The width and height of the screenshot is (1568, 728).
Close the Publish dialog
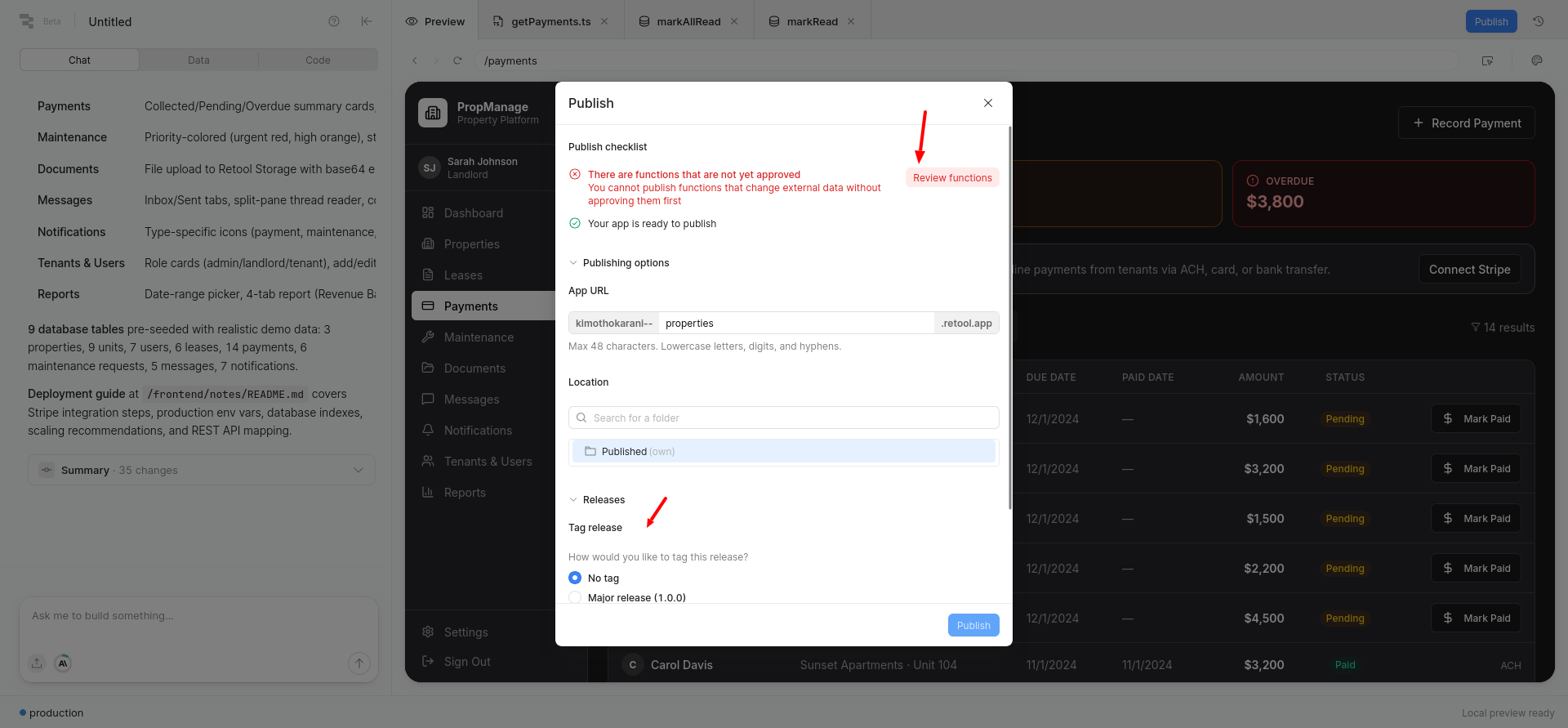(988, 103)
